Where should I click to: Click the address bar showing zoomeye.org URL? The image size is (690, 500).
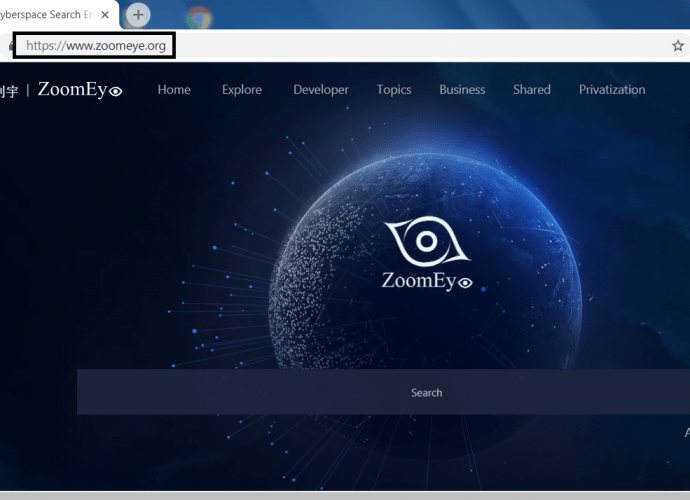(x=95, y=46)
